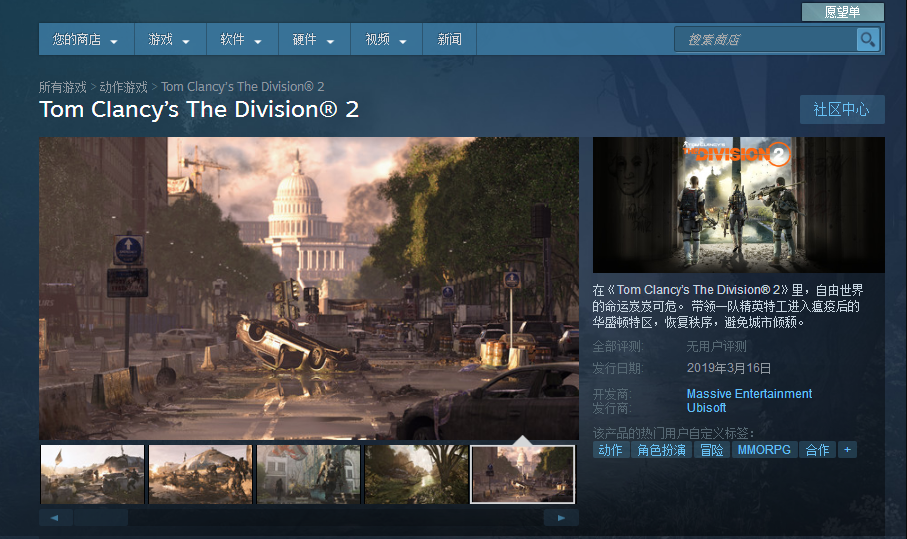907x539 pixels.
Task: Click the main Capitol screenshot image
Action: pyautogui.click(x=309, y=288)
